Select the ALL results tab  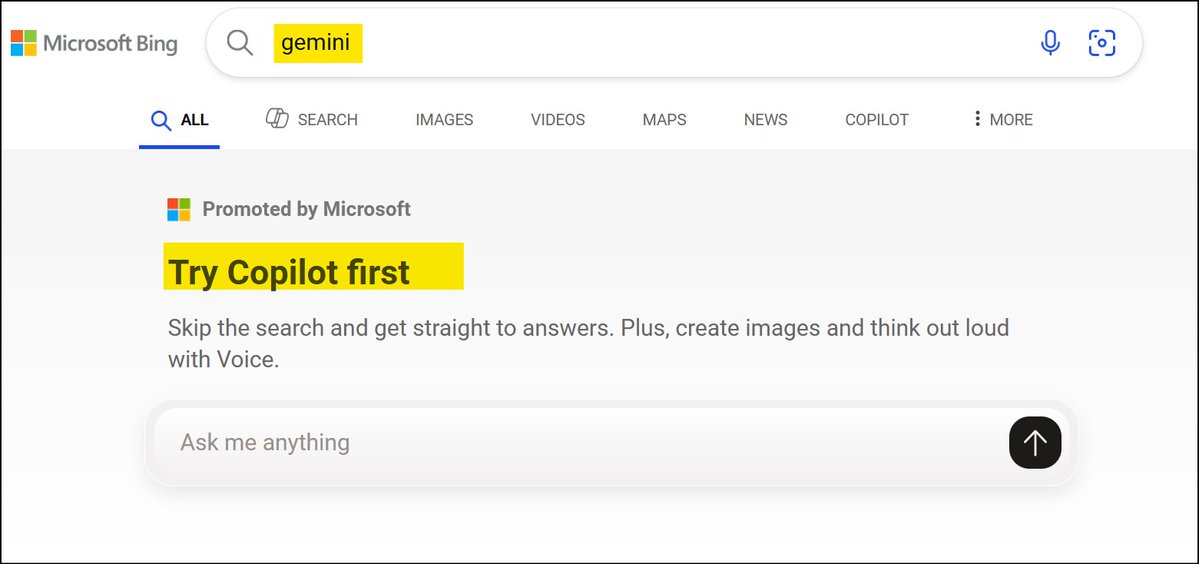180,120
